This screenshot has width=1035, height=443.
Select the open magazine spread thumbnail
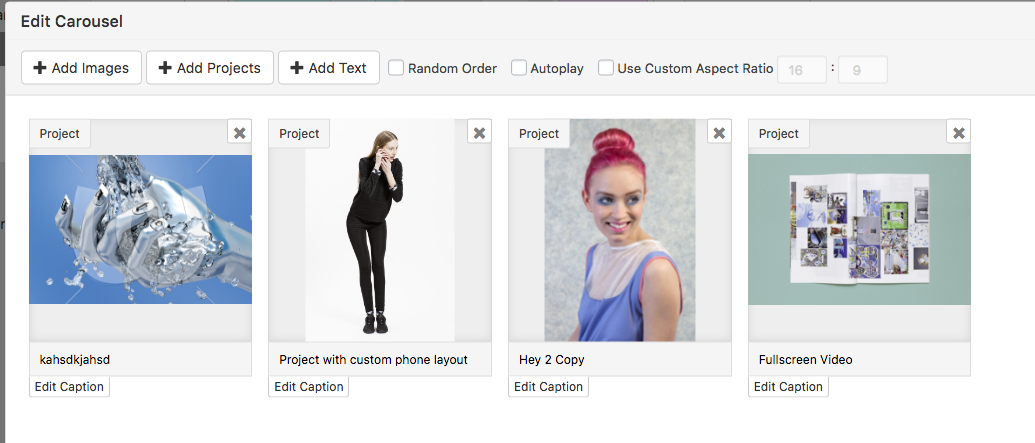(x=859, y=230)
